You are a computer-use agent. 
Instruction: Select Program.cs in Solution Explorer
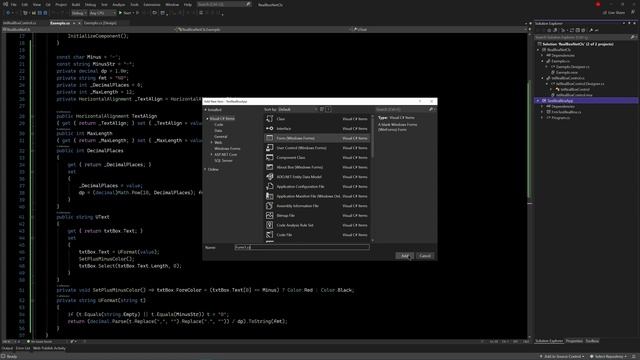pyautogui.click(x=561, y=118)
